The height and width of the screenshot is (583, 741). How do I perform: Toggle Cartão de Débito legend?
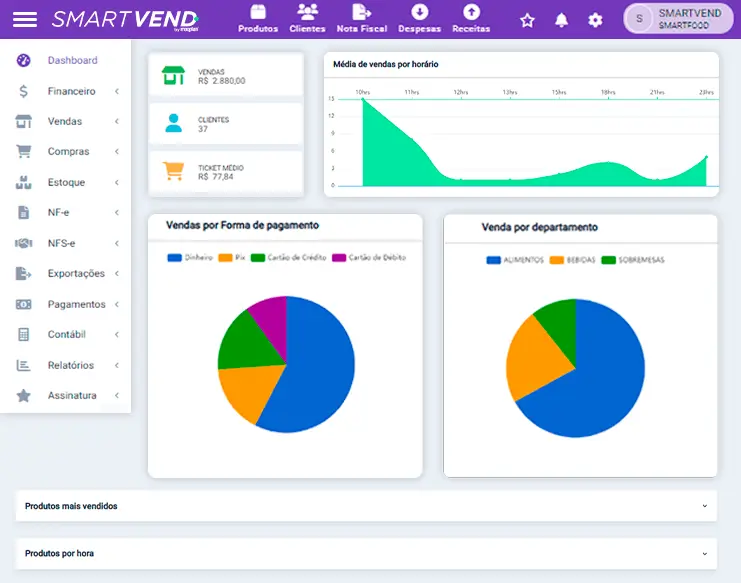pyautogui.click(x=369, y=257)
